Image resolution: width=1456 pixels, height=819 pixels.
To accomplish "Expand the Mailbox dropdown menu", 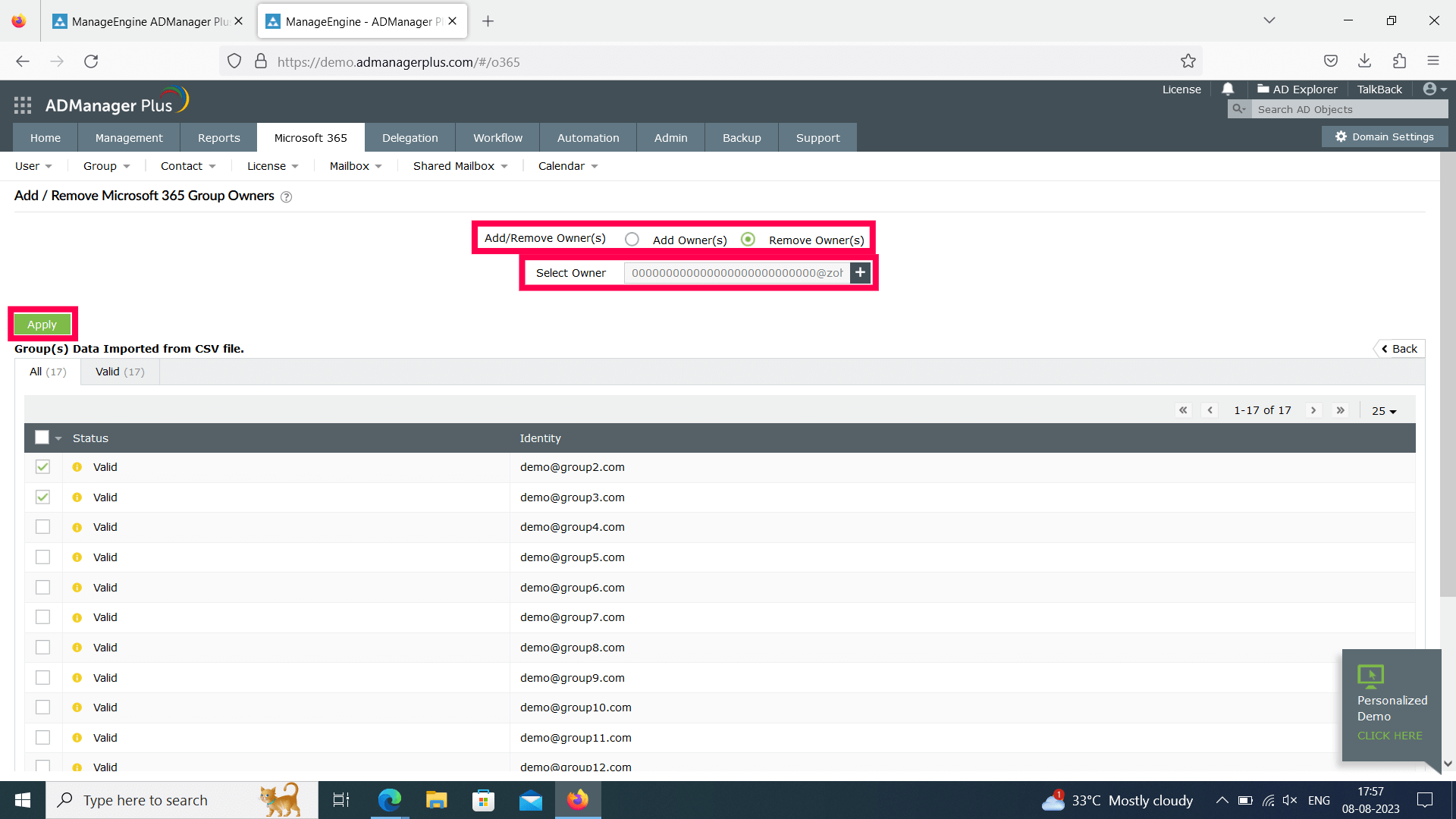I will click(356, 166).
